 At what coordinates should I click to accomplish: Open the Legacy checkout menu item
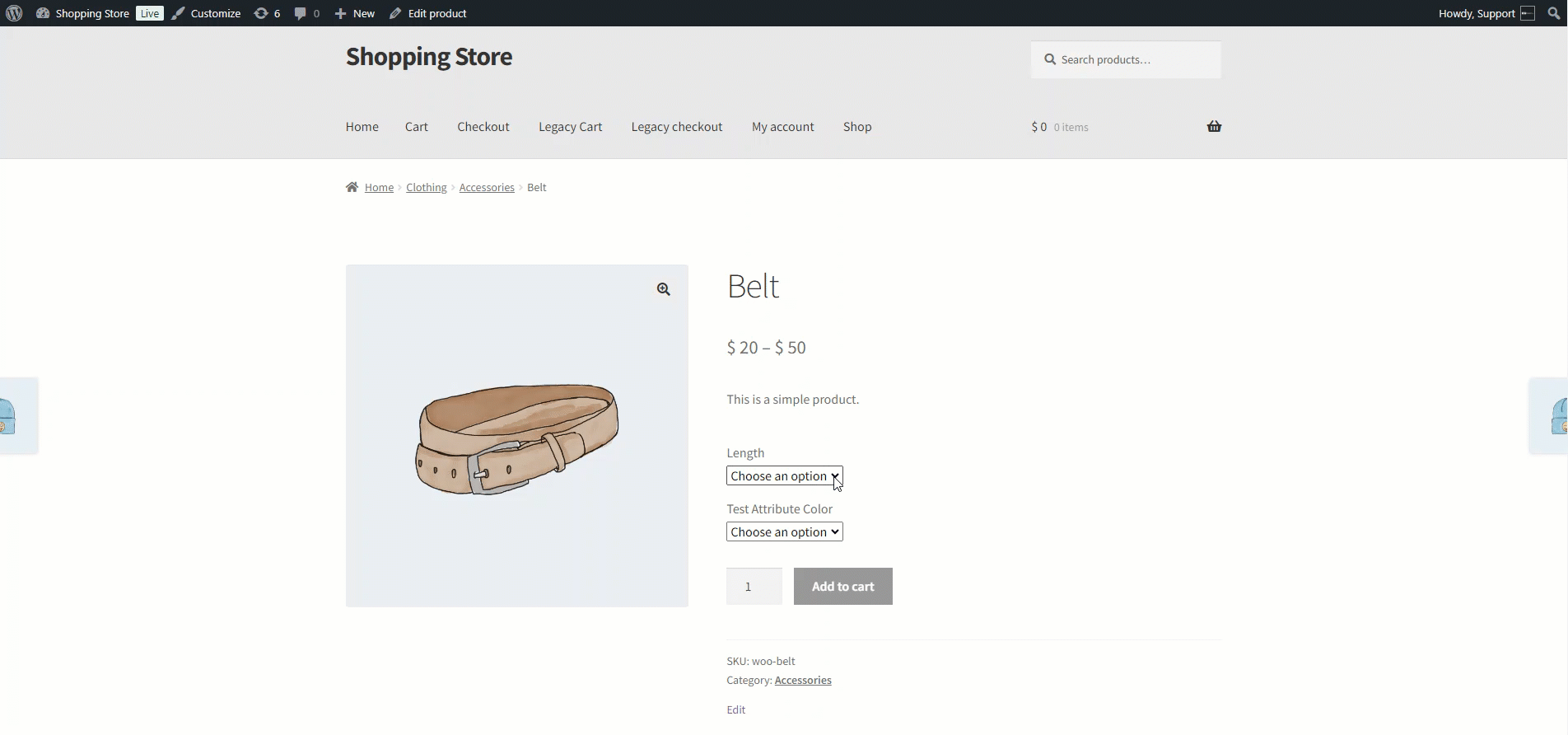tap(677, 127)
